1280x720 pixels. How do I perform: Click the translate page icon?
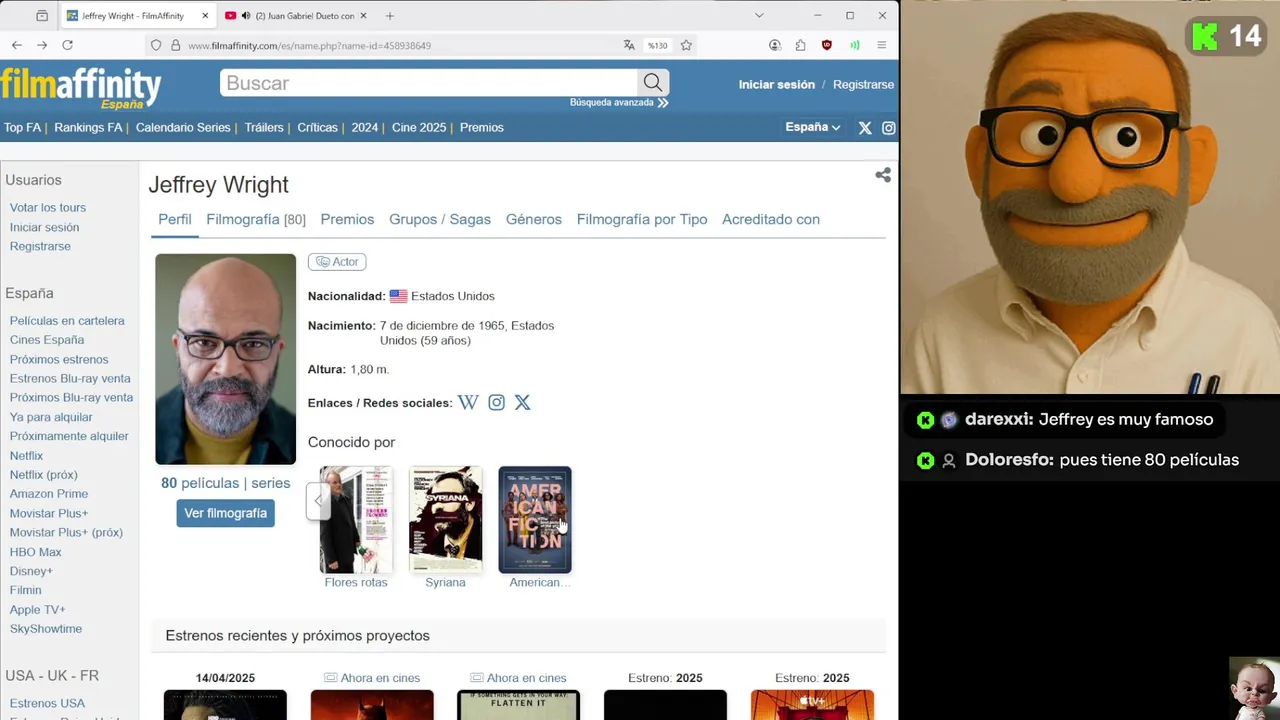click(629, 45)
